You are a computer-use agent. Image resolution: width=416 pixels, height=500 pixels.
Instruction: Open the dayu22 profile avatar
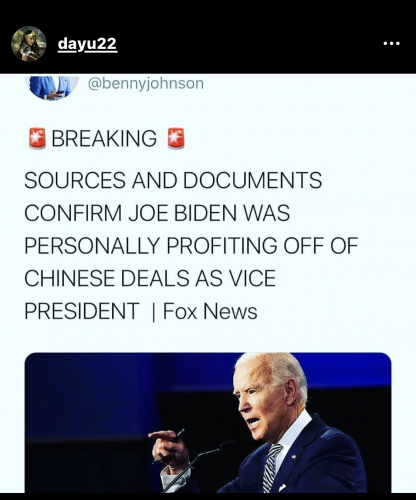click(x=29, y=44)
